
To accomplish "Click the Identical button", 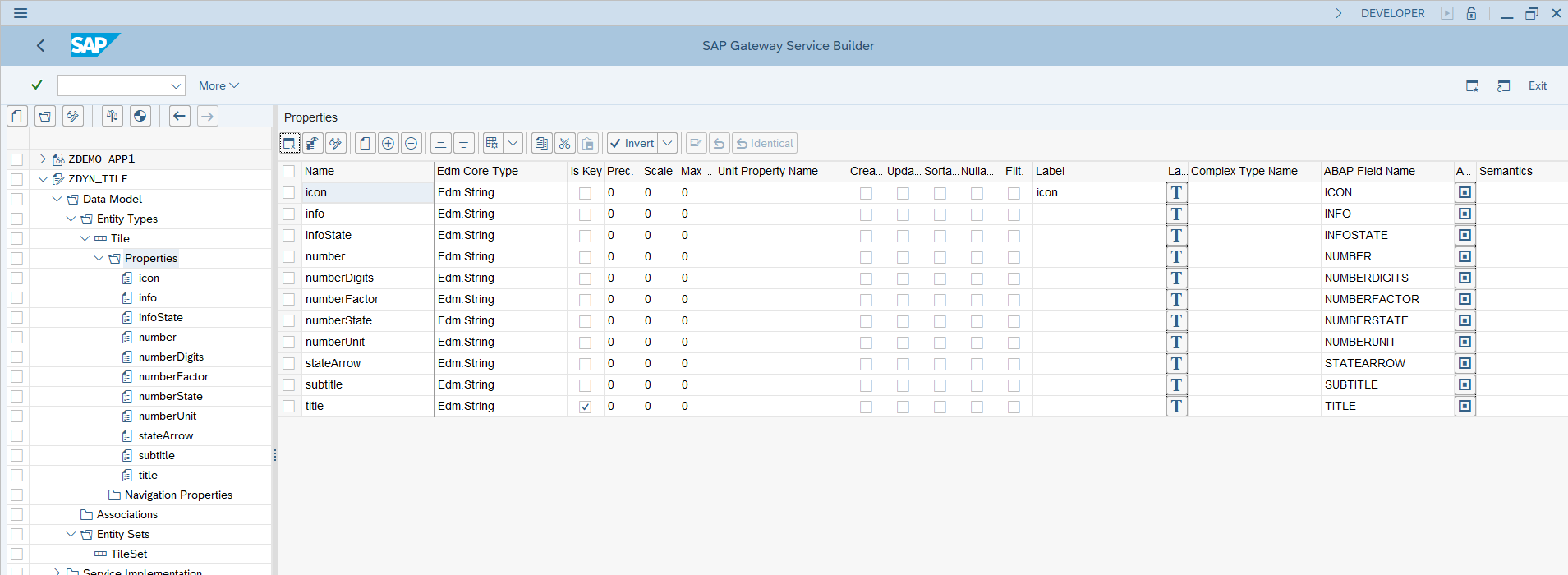I will [765, 143].
